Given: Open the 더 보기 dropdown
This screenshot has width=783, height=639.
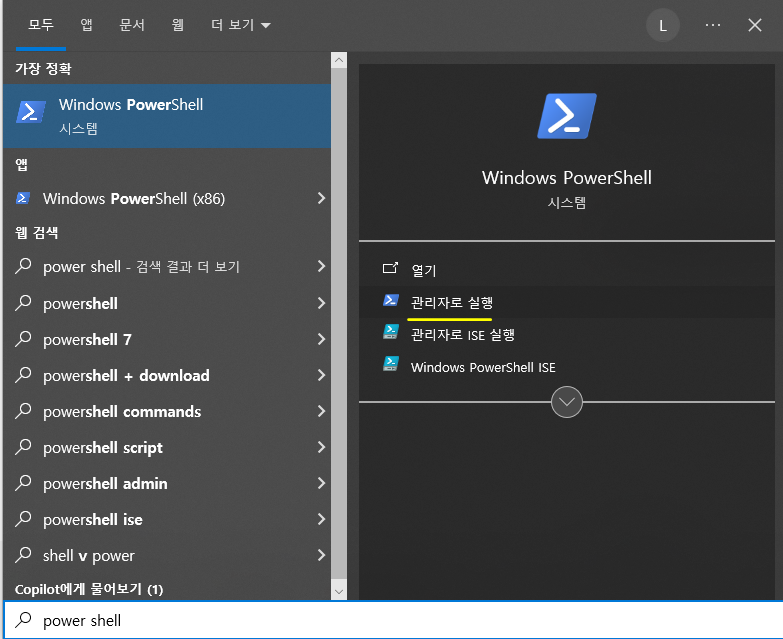Looking at the screenshot, I should click(241, 25).
